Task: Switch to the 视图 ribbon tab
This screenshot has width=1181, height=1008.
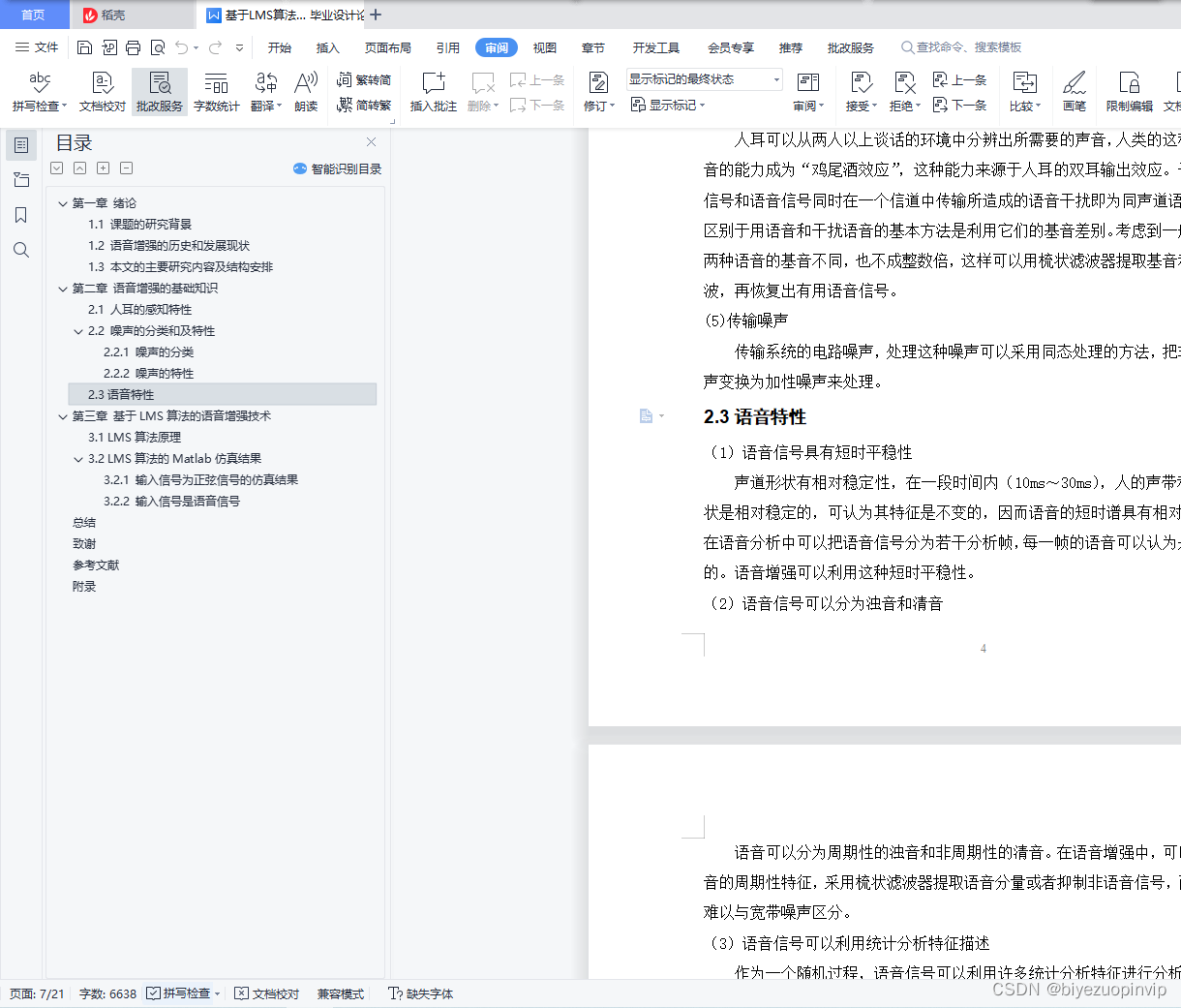Action: point(544,46)
